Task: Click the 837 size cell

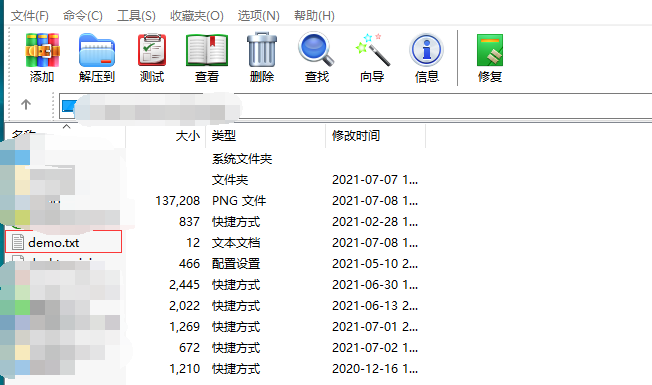Action: (189, 222)
